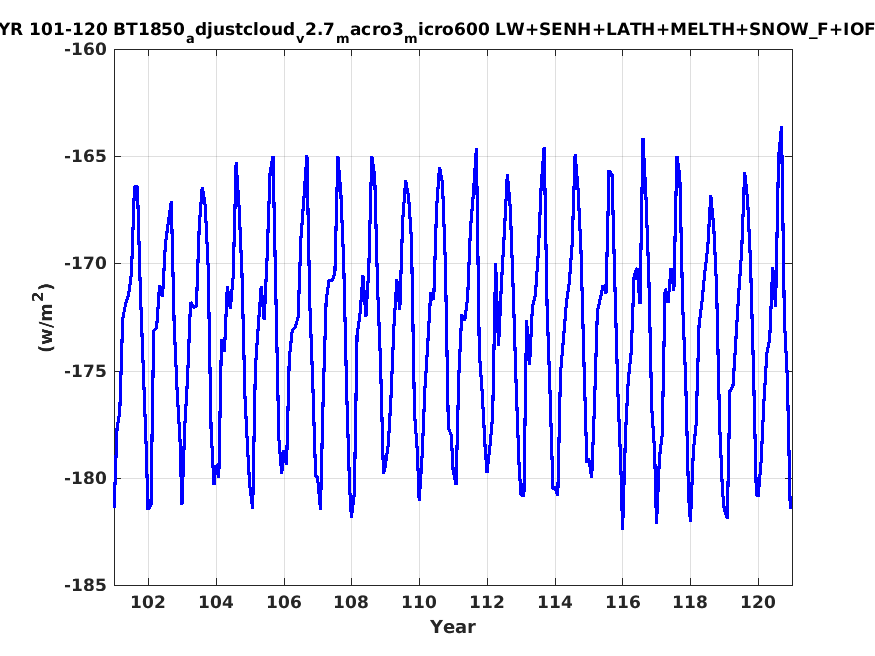
Task: Click y-axis tick label -165
Action: [85, 156]
